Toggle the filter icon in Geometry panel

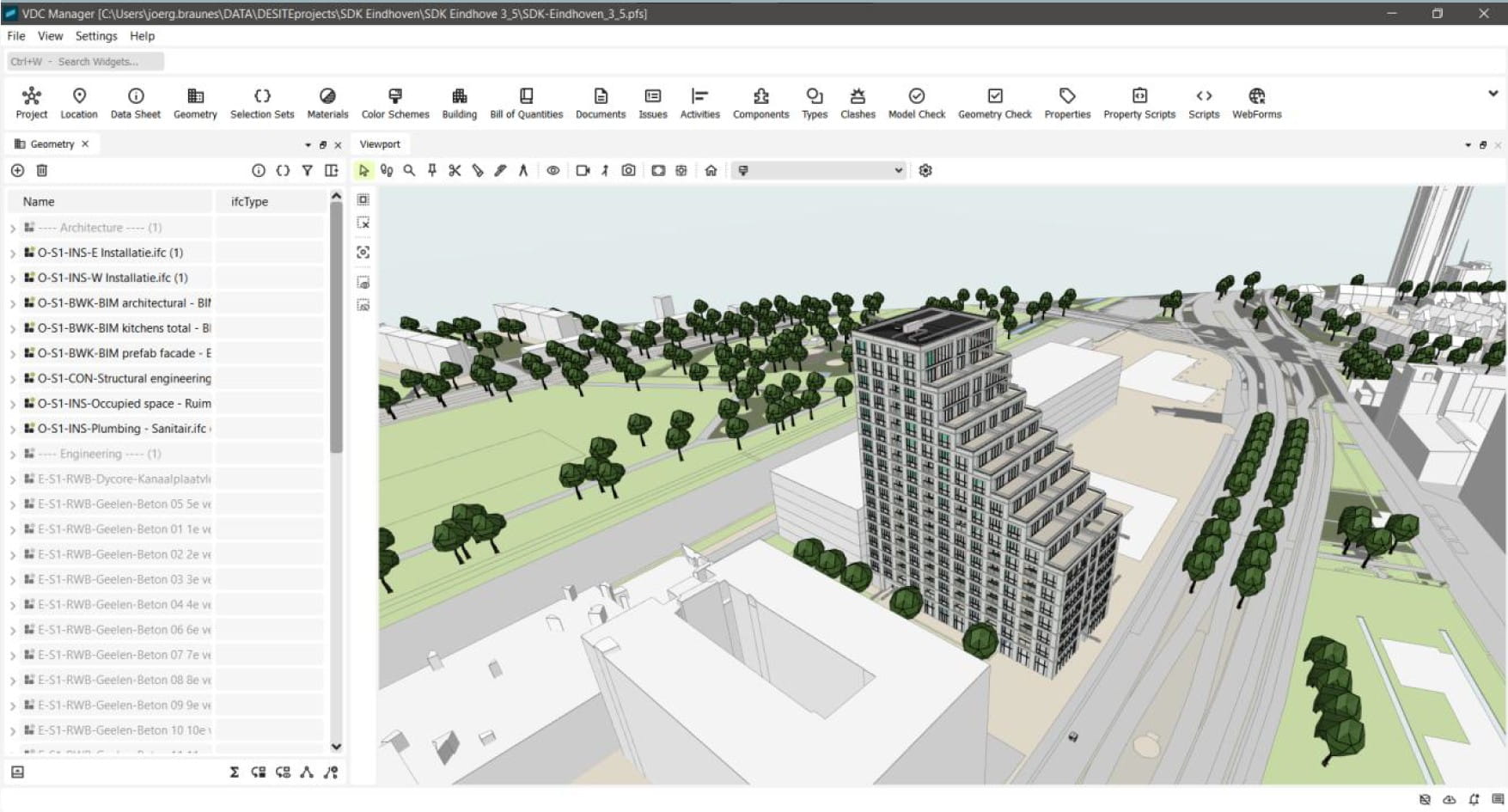(x=307, y=171)
